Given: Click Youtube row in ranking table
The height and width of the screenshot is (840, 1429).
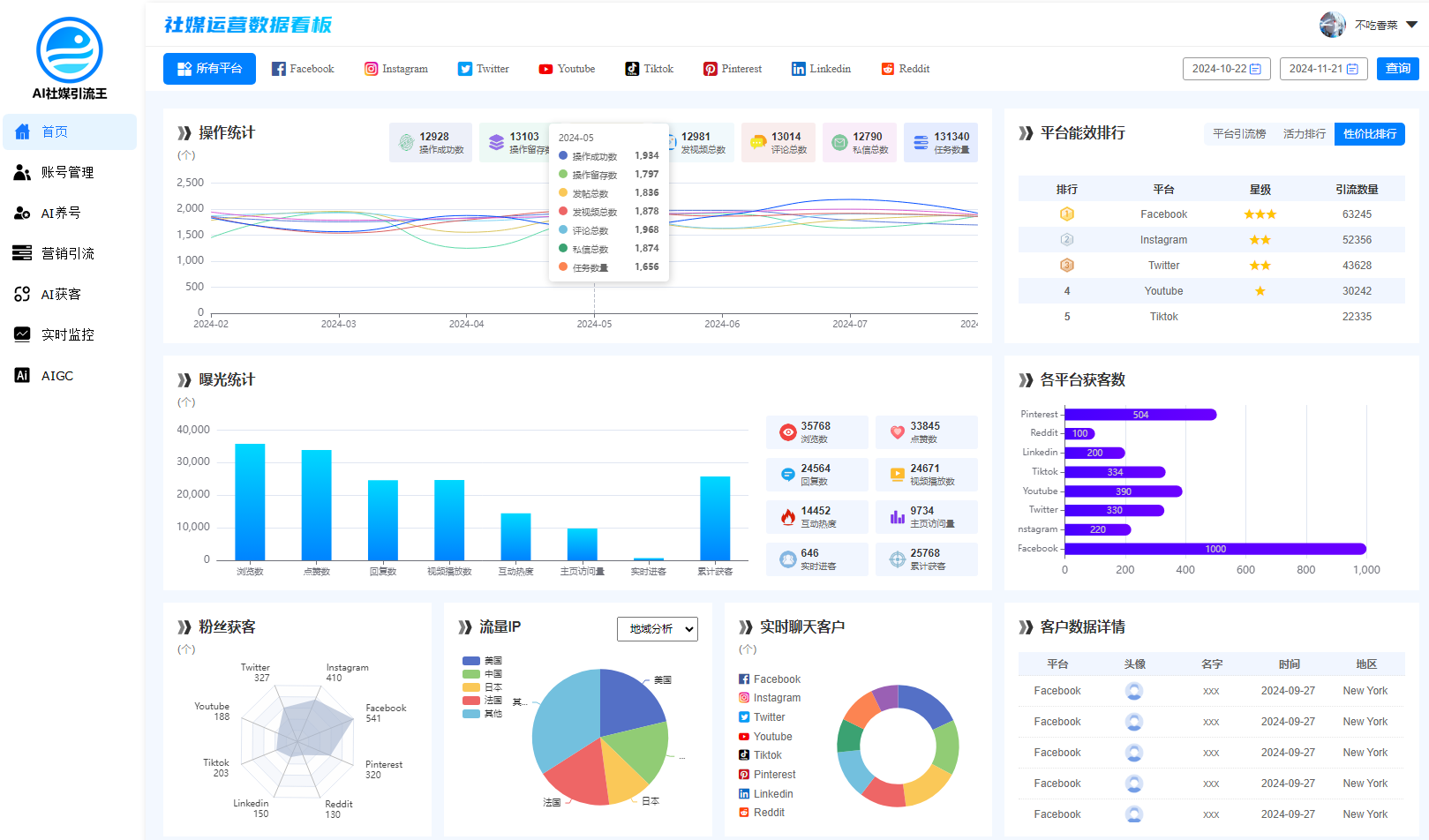Looking at the screenshot, I should click(1212, 291).
